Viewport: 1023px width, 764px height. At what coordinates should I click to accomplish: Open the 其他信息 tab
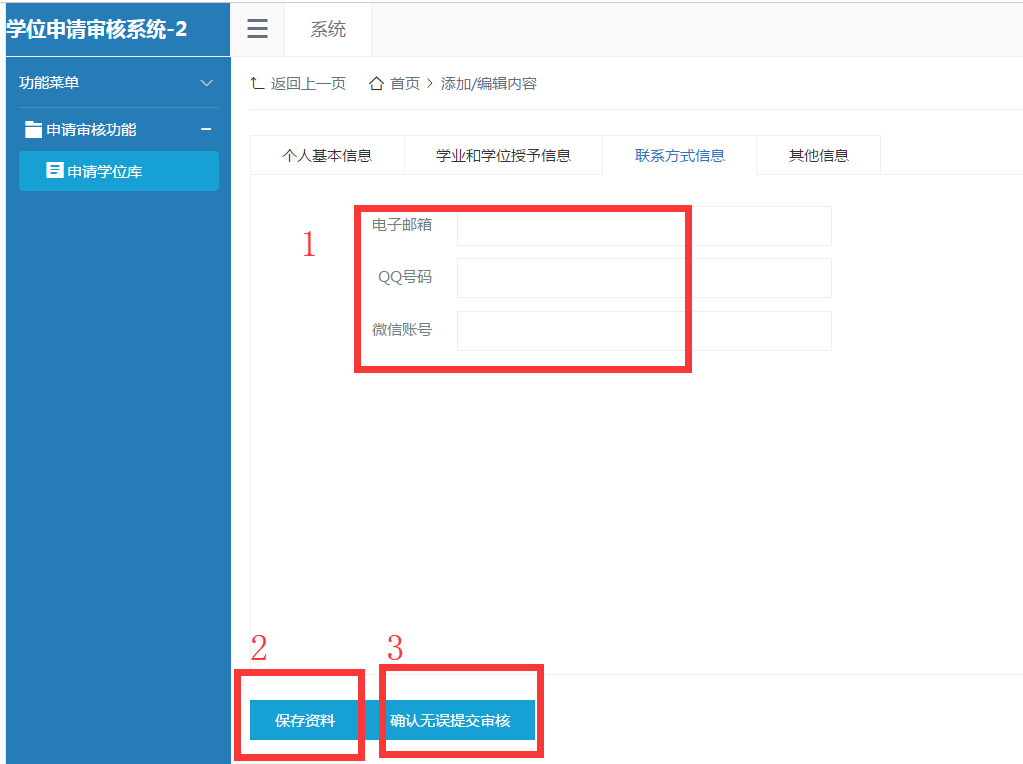(817, 154)
